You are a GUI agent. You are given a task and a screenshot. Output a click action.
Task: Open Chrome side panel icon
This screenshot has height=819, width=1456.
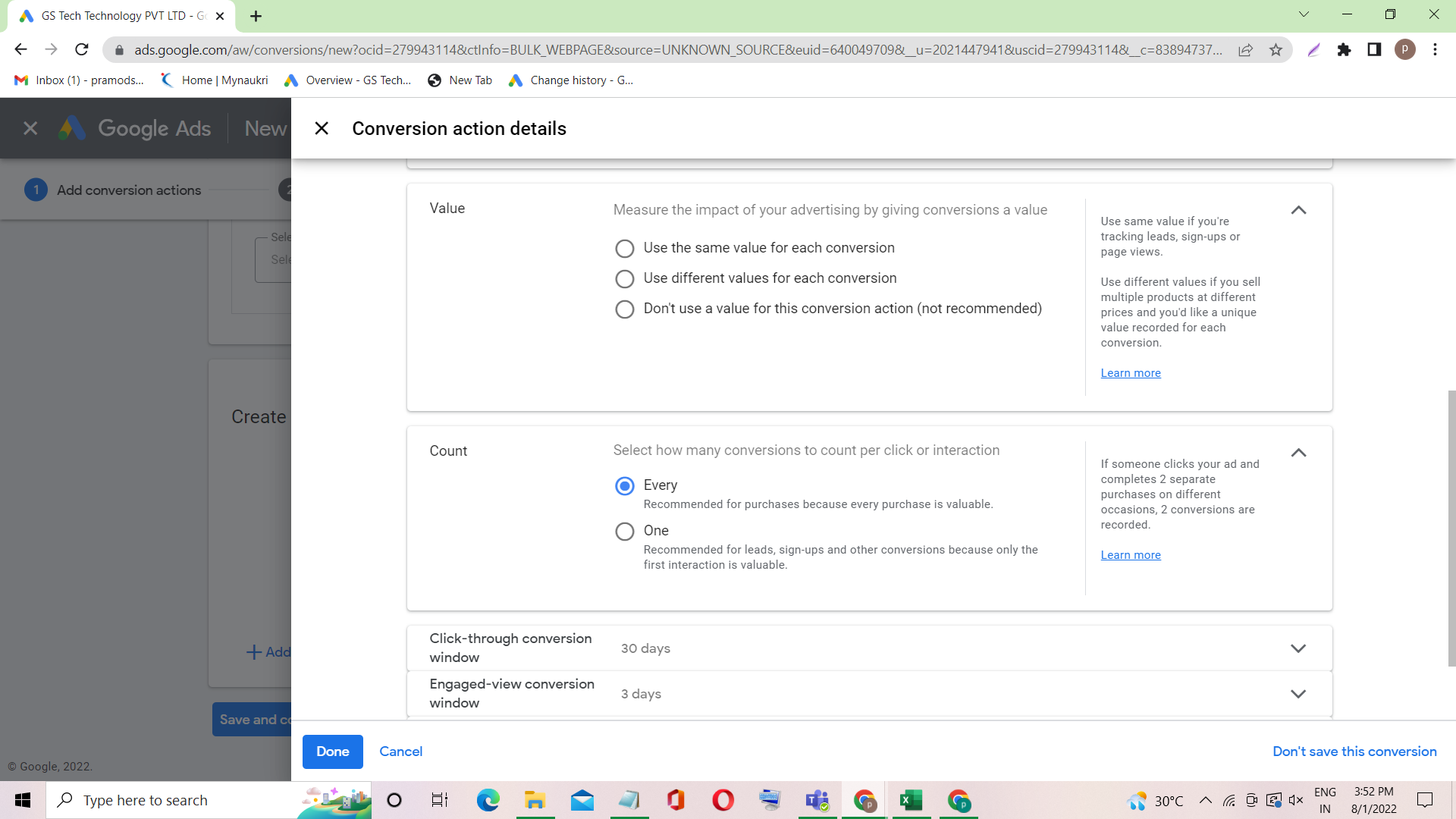coord(1374,50)
